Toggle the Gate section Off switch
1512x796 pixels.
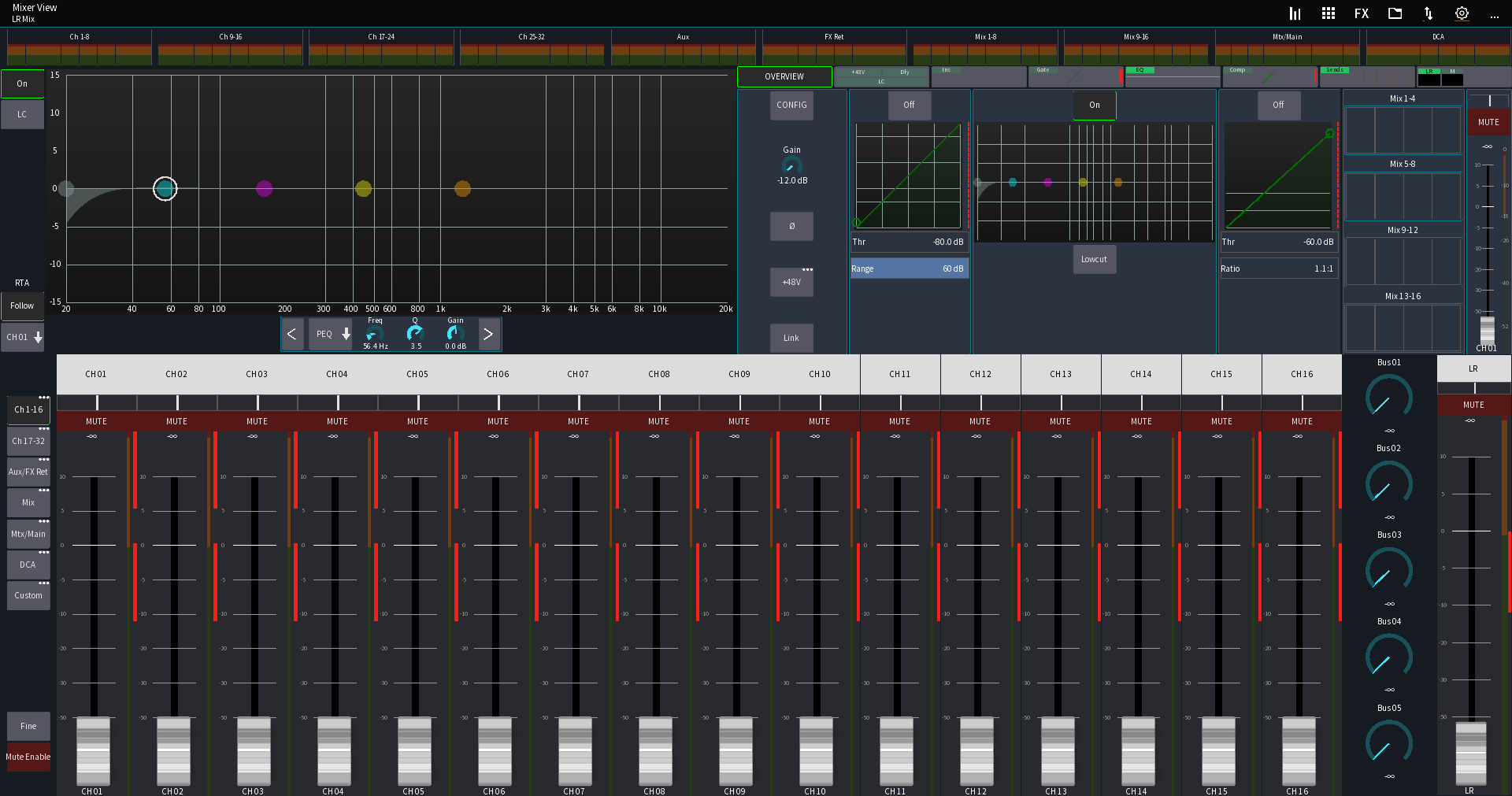pos(909,105)
